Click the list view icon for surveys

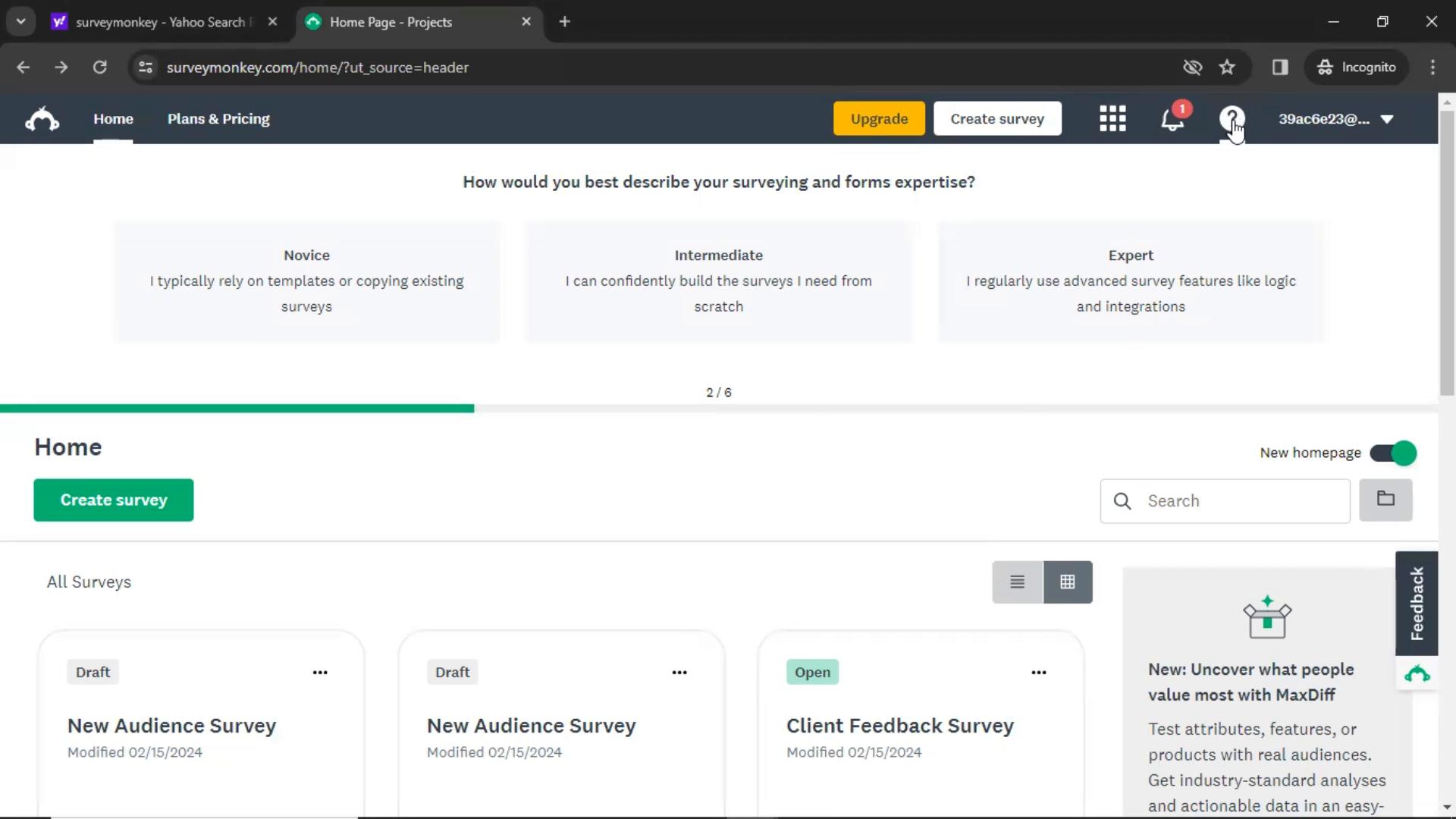click(x=1017, y=581)
